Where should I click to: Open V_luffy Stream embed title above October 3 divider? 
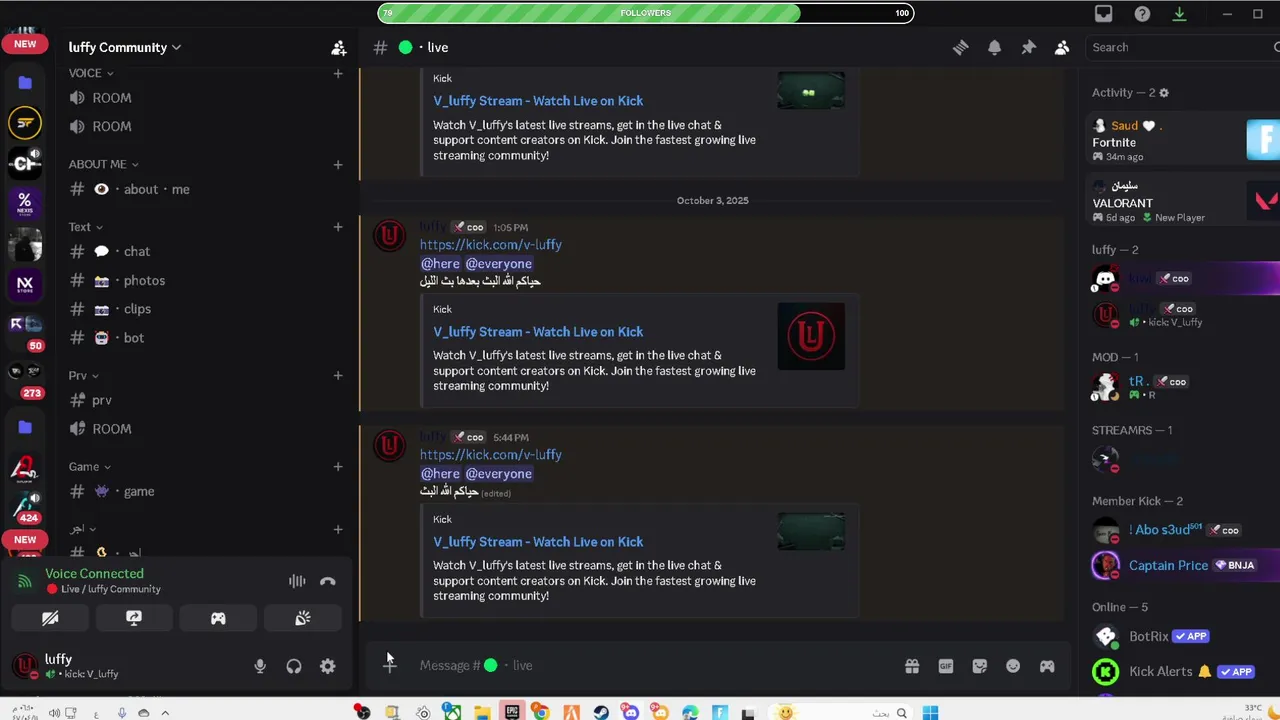pos(538,100)
